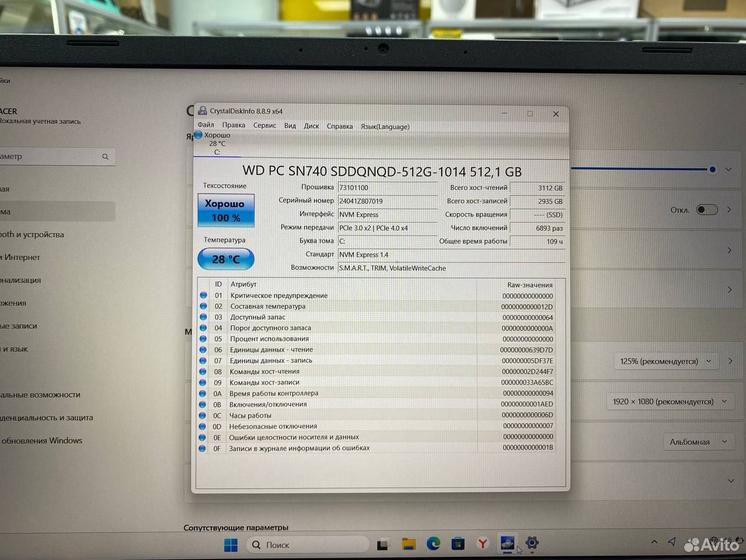746x560 pixels.
Task: Click the Возможности S.M.A.R.T., TRIM field
Action: [451, 268]
